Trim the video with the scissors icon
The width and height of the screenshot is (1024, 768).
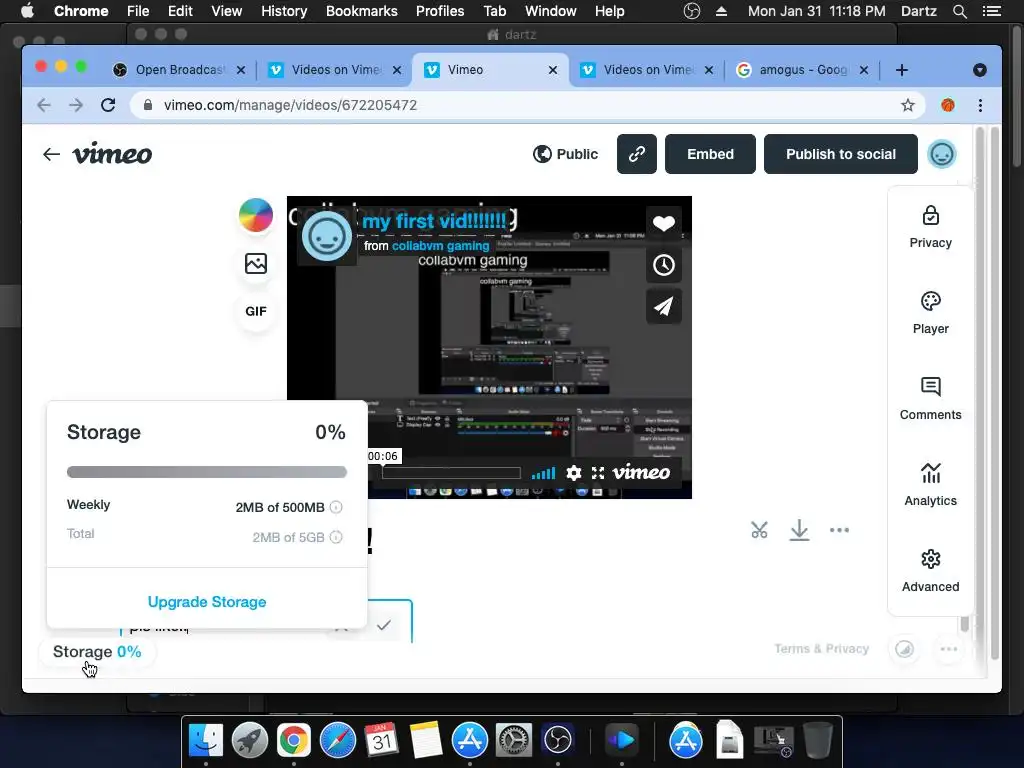[759, 530]
